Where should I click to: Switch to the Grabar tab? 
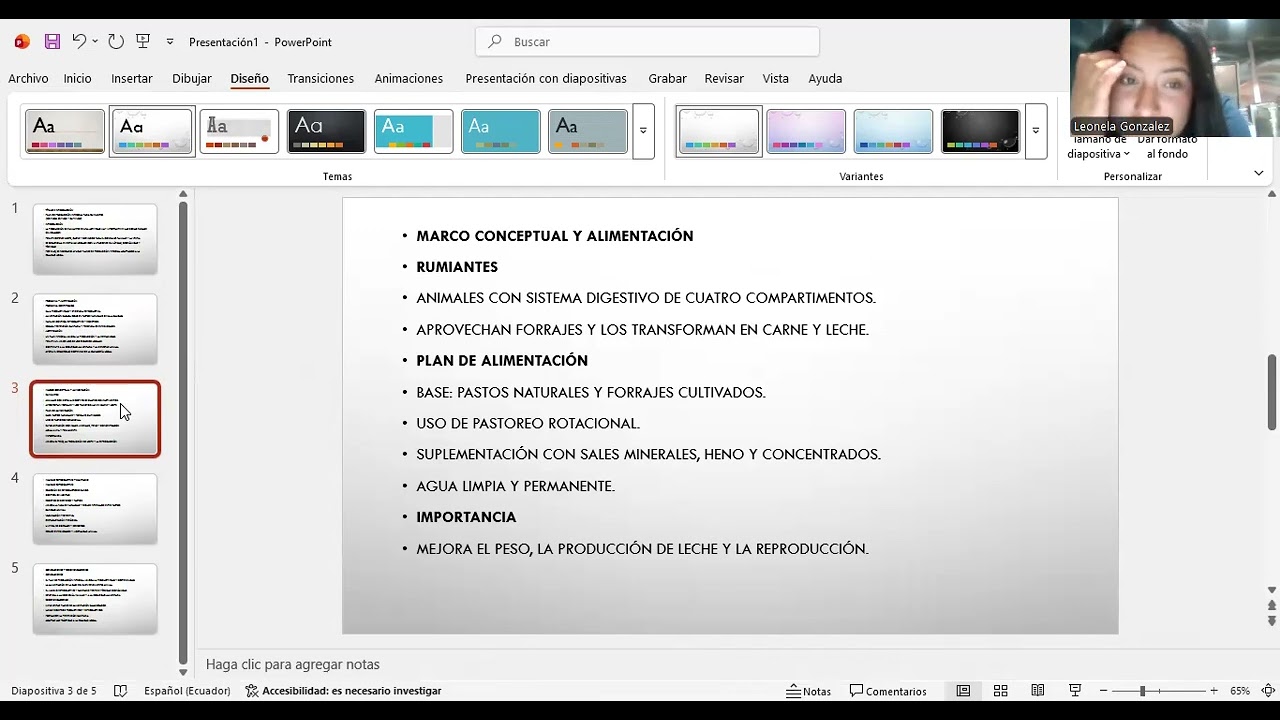667,78
